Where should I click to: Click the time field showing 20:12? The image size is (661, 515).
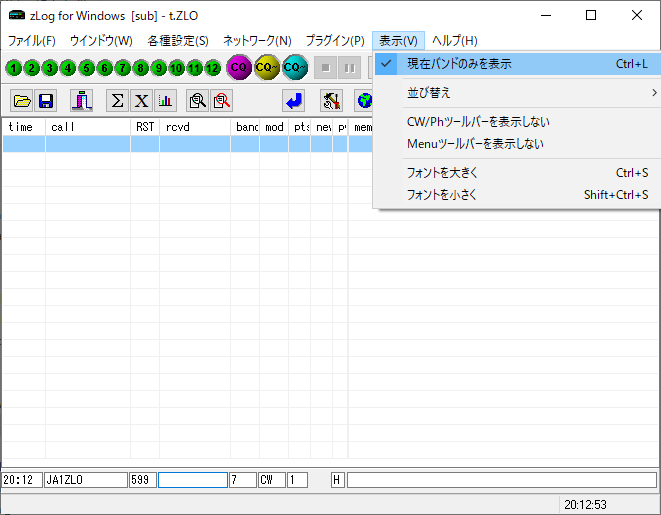click(x=22, y=480)
